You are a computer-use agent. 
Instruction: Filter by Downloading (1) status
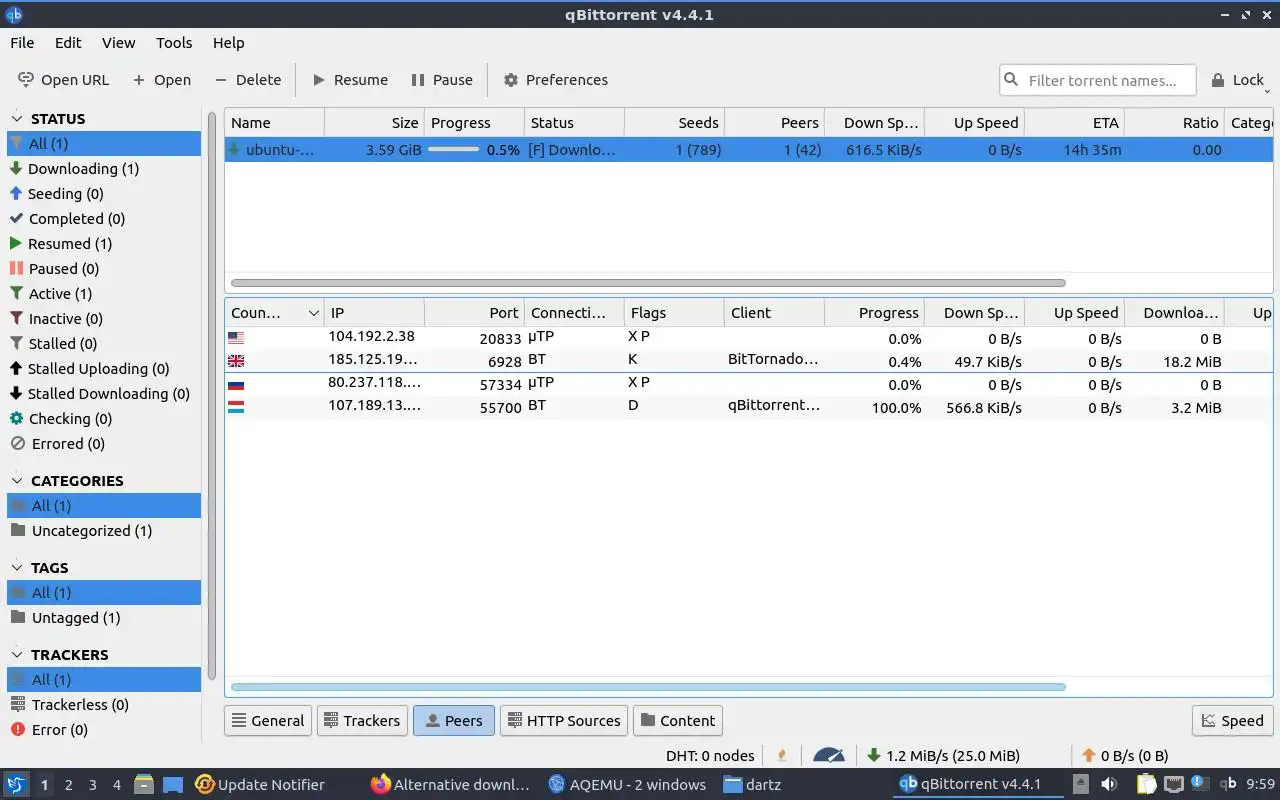(104, 169)
